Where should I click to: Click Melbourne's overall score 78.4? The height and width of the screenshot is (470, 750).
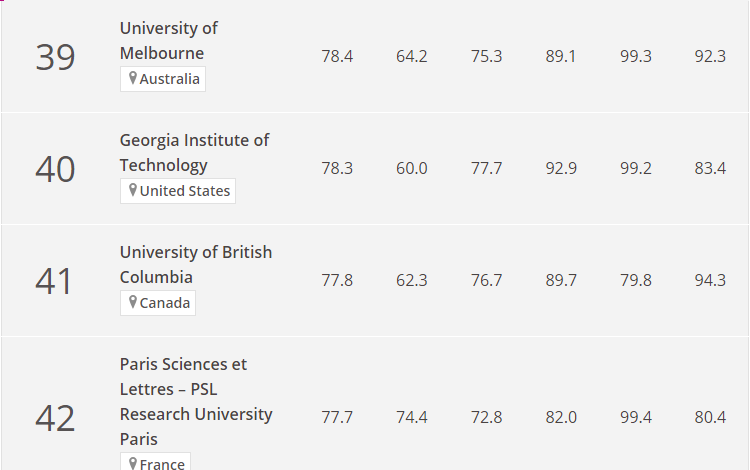tap(337, 56)
